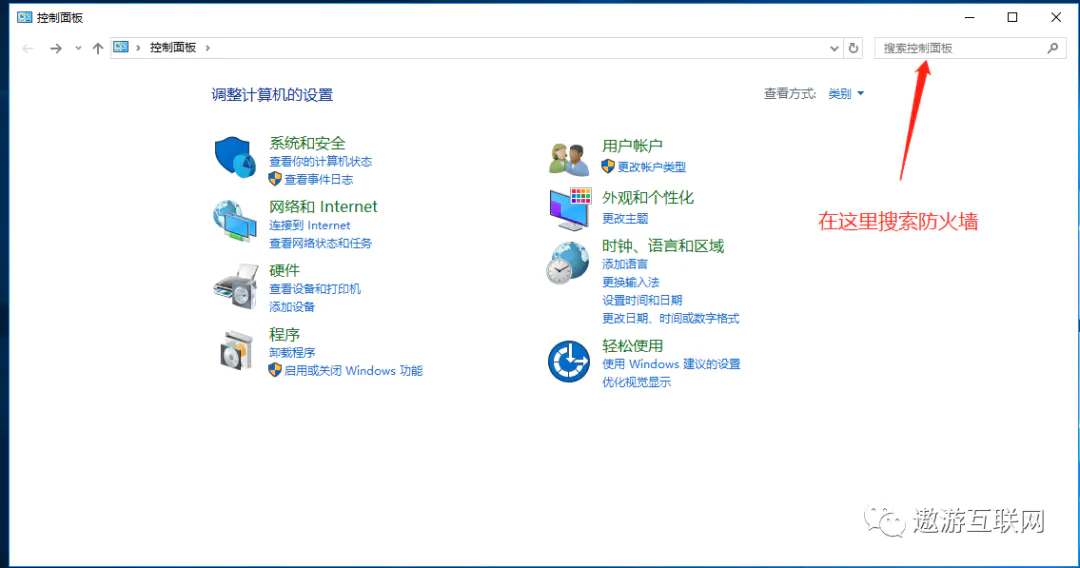Click 添加设备 link

point(291,307)
